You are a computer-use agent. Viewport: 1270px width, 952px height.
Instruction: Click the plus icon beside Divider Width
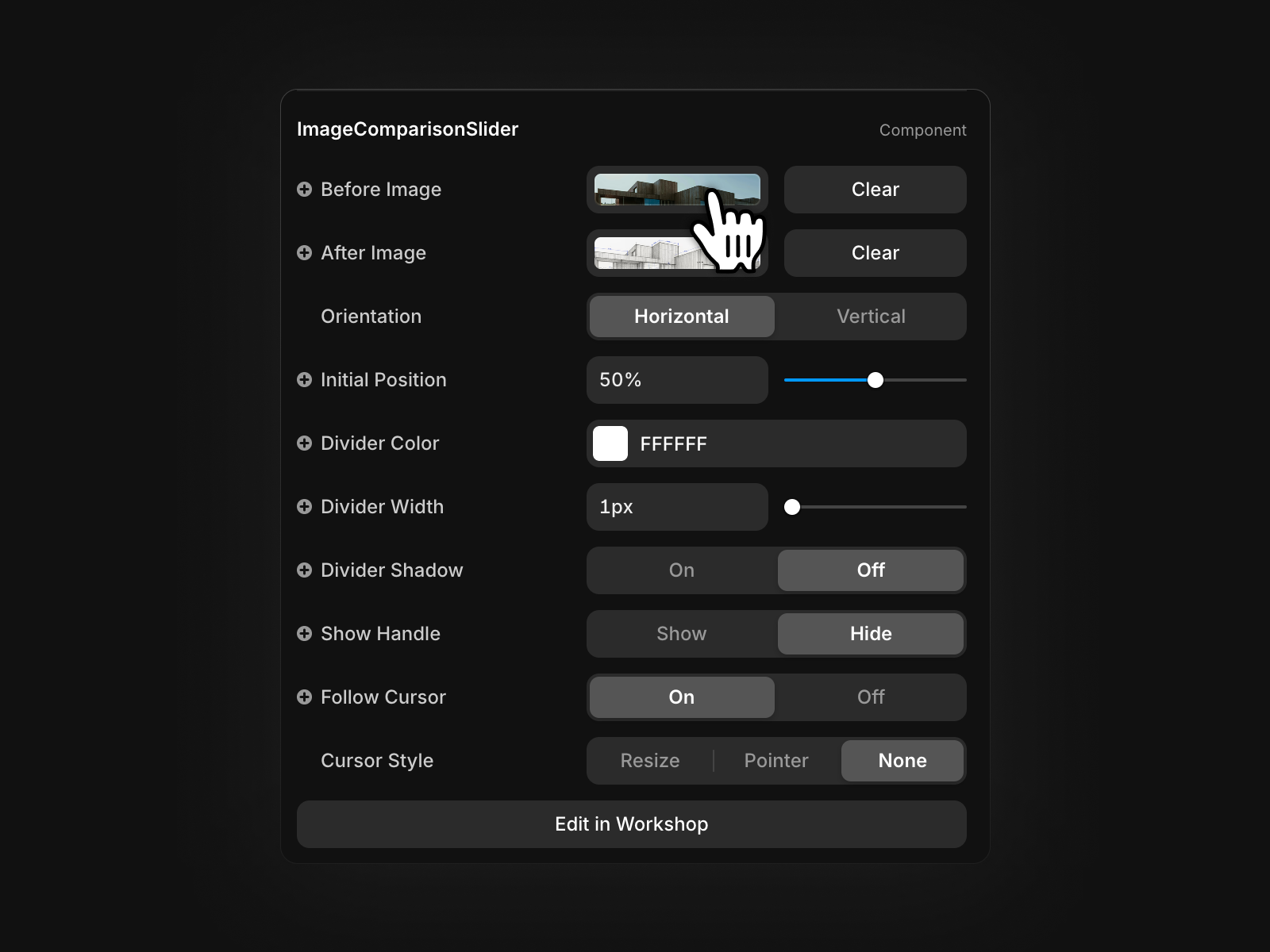(306, 507)
